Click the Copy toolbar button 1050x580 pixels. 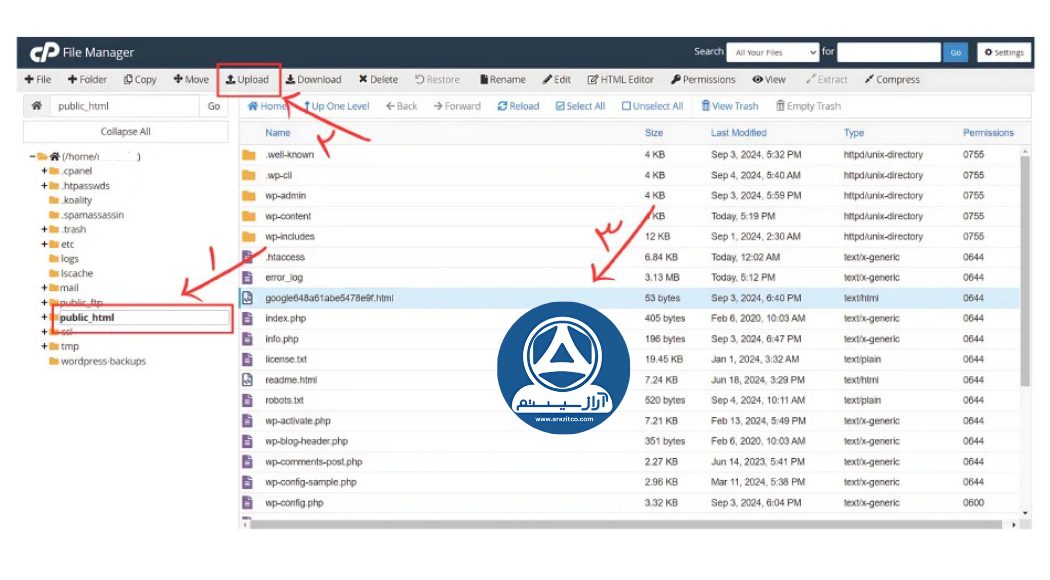click(140, 80)
